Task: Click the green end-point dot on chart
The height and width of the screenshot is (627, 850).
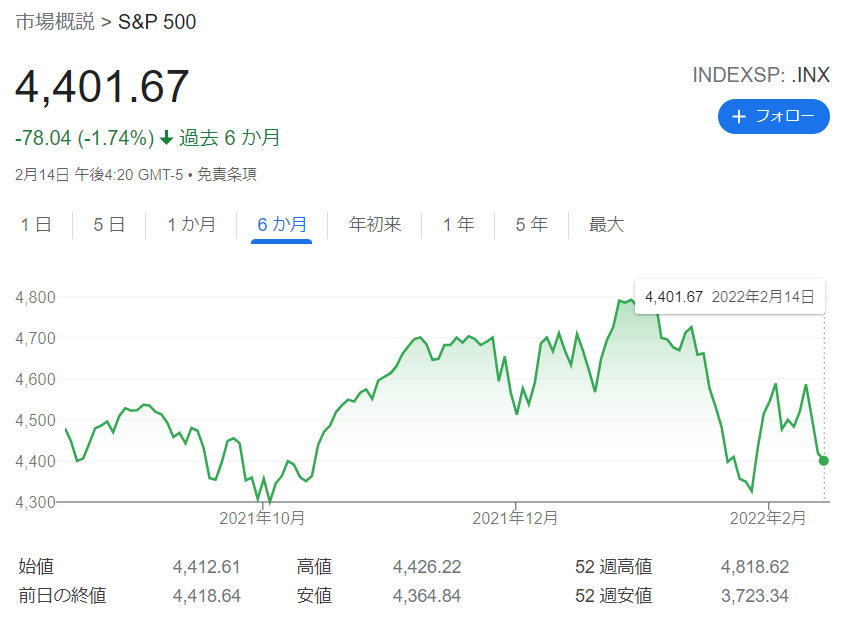Action: click(x=823, y=461)
